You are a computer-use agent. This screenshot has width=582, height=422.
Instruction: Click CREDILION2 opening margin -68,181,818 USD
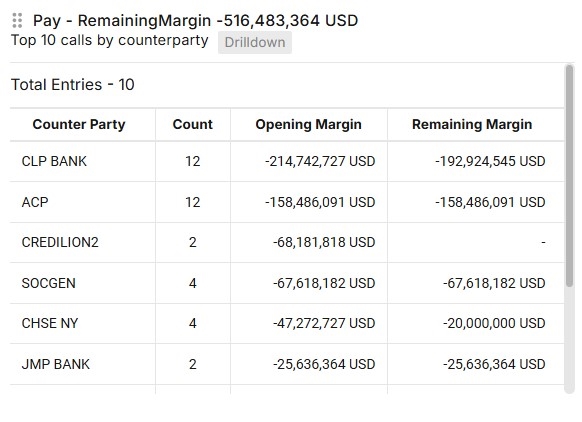pos(324,242)
